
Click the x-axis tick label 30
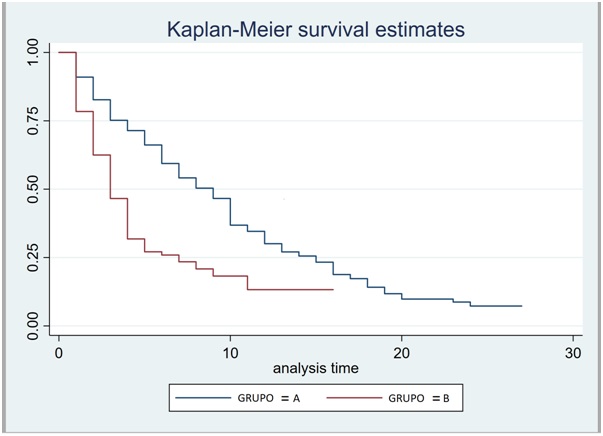[573, 354]
